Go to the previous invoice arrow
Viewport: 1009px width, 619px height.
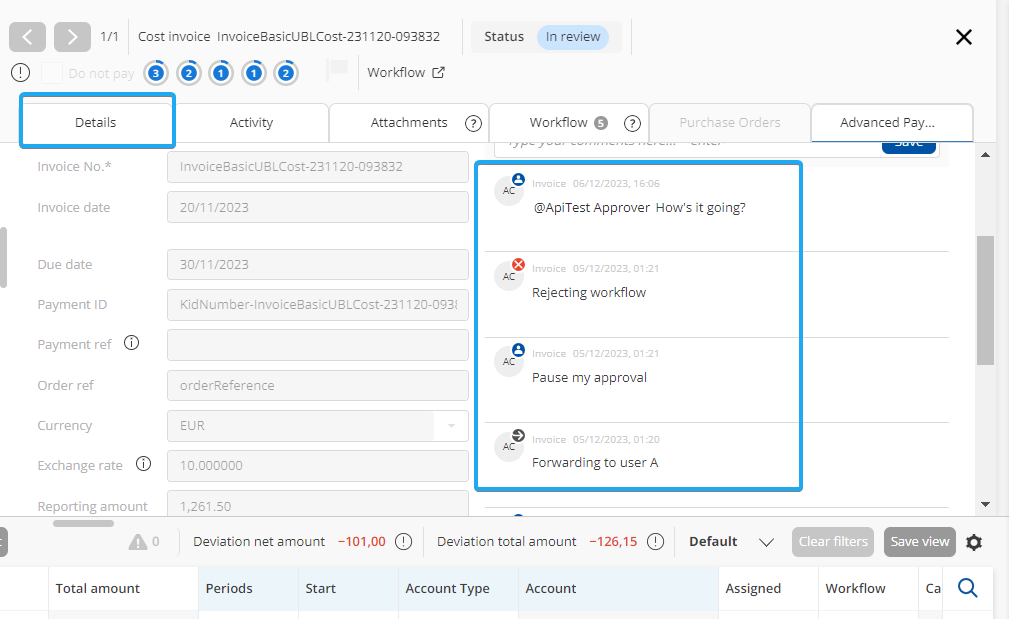[27, 37]
